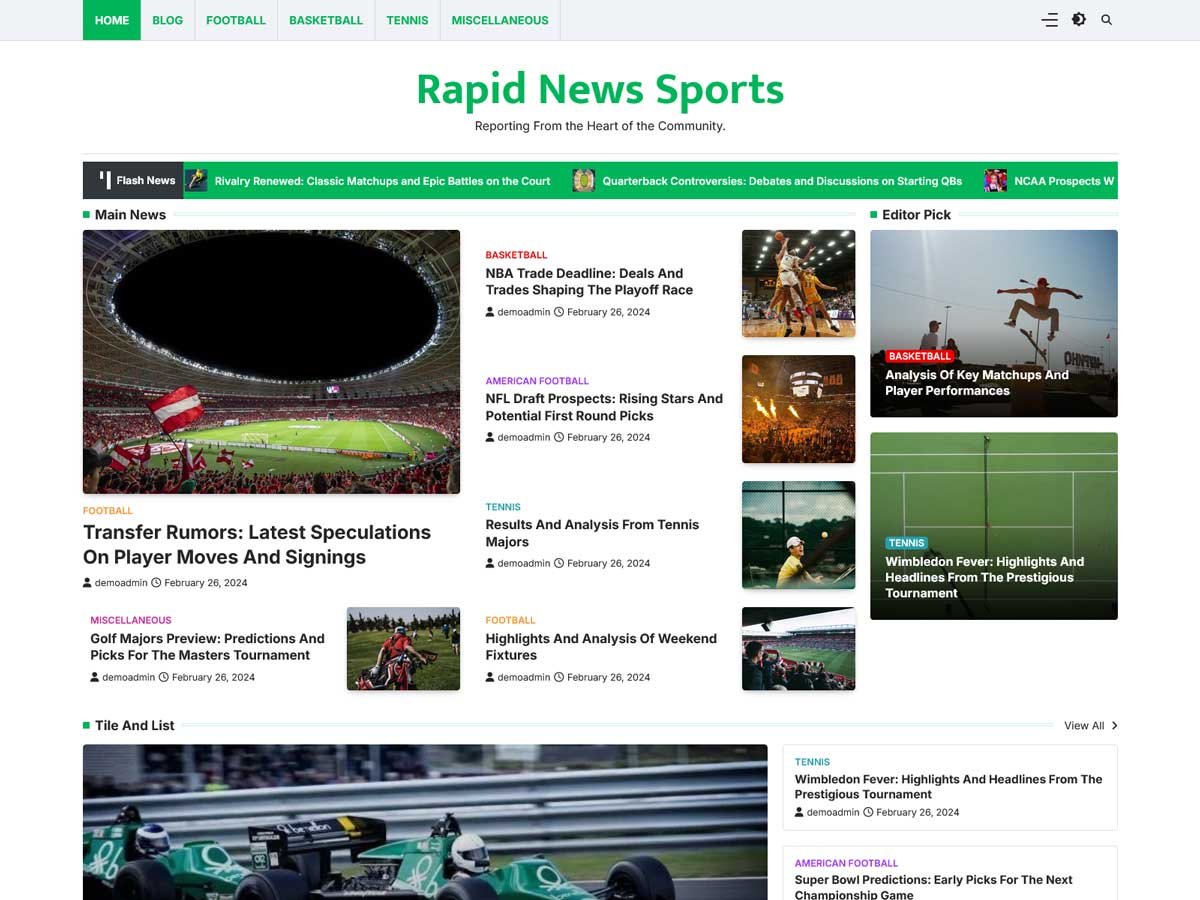Open the TENNIS menu item
This screenshot has width=1200, height=900.
point(407,20)
